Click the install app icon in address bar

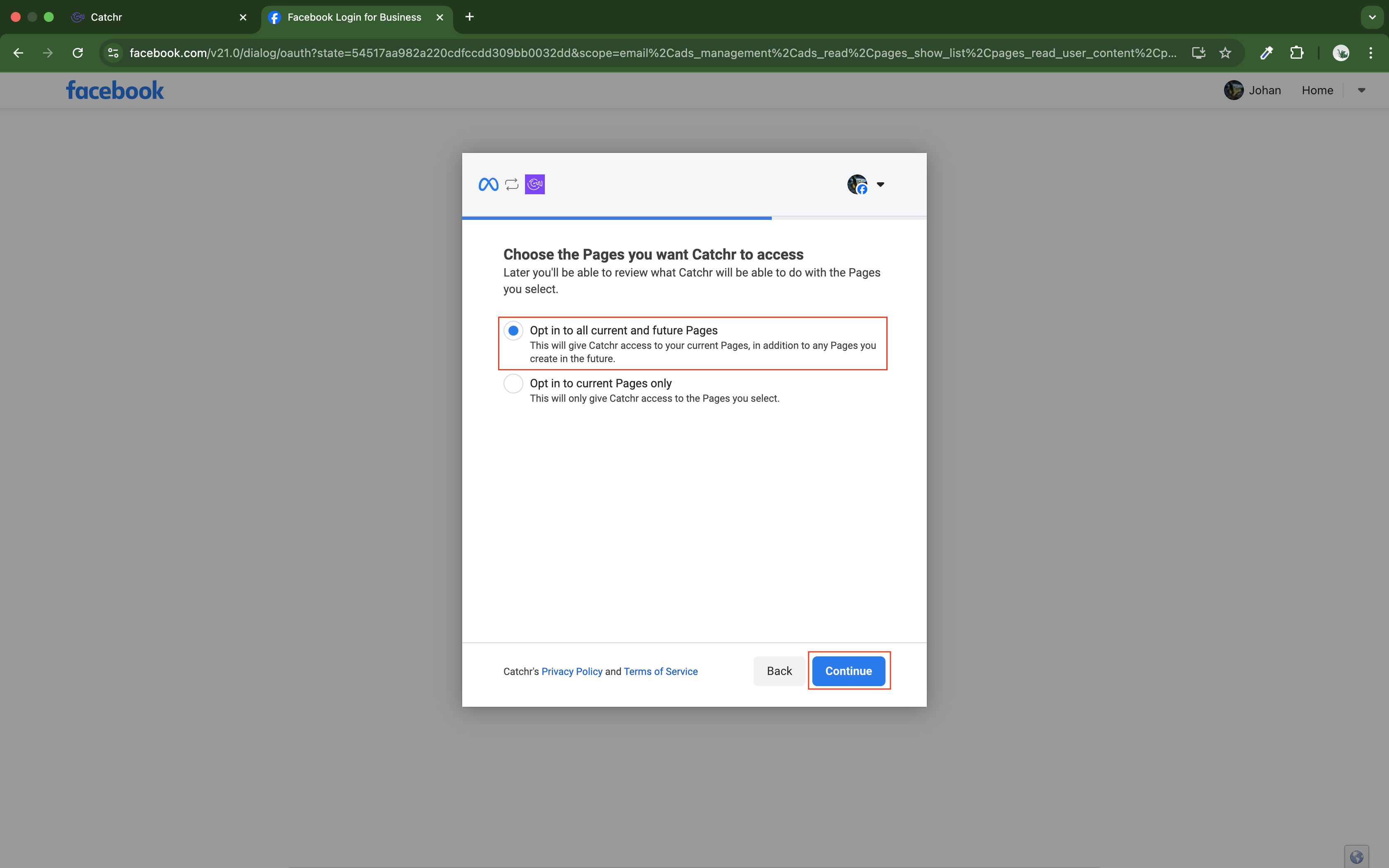(x=1198, y=53)
